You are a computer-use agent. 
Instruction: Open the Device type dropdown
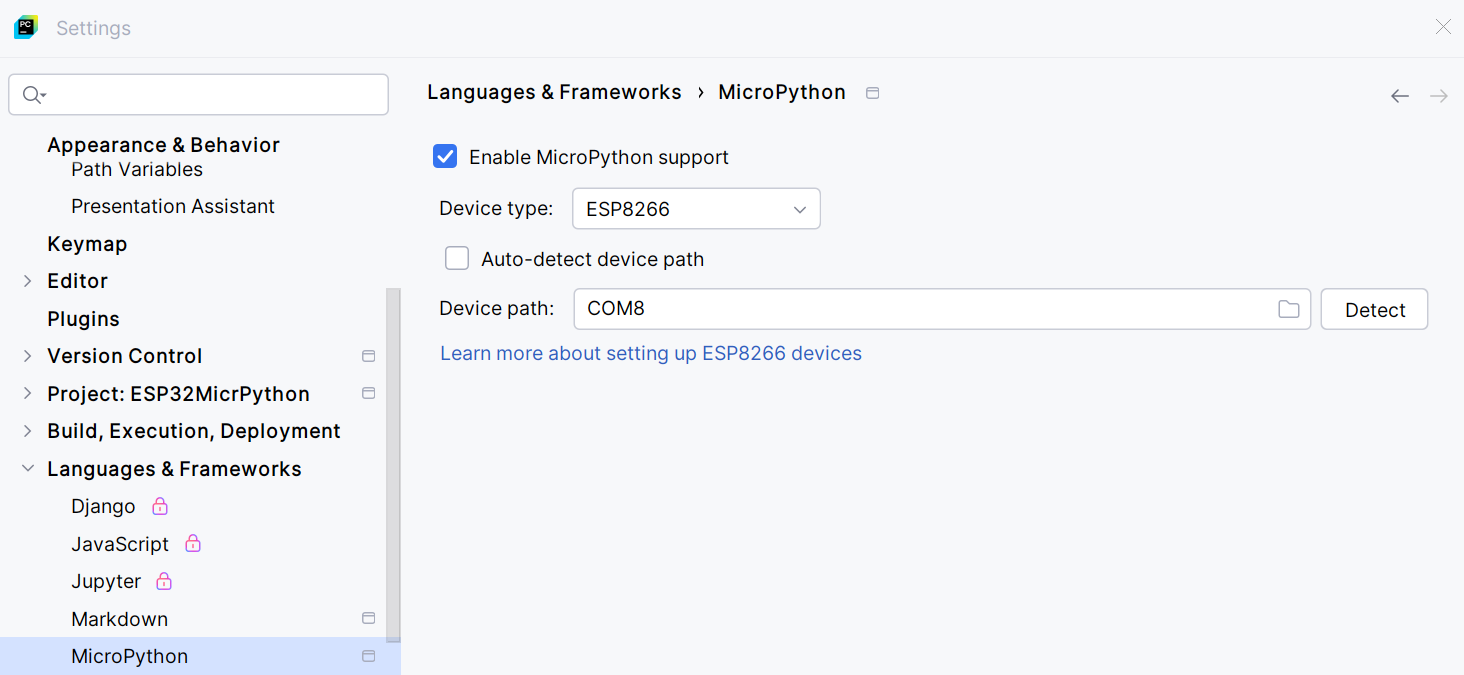click(x=696, y=209)
